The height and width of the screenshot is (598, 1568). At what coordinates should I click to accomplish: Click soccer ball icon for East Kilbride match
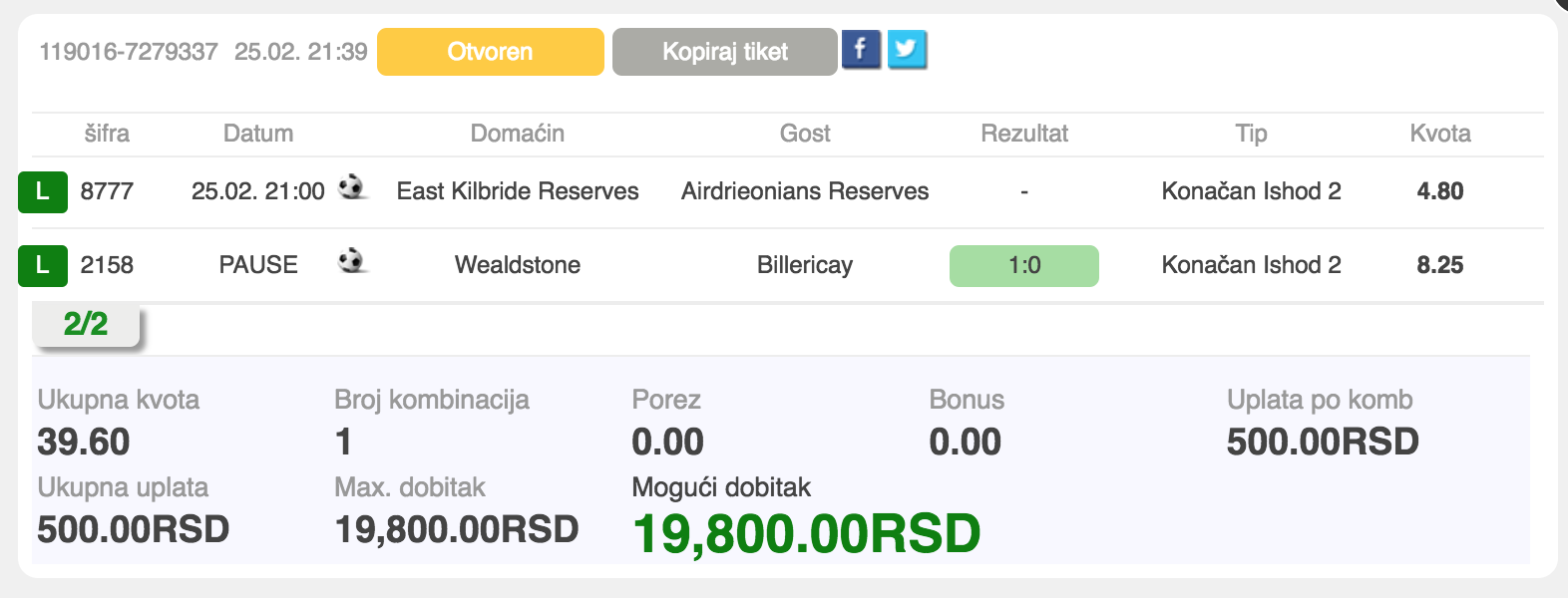[351, 187]
